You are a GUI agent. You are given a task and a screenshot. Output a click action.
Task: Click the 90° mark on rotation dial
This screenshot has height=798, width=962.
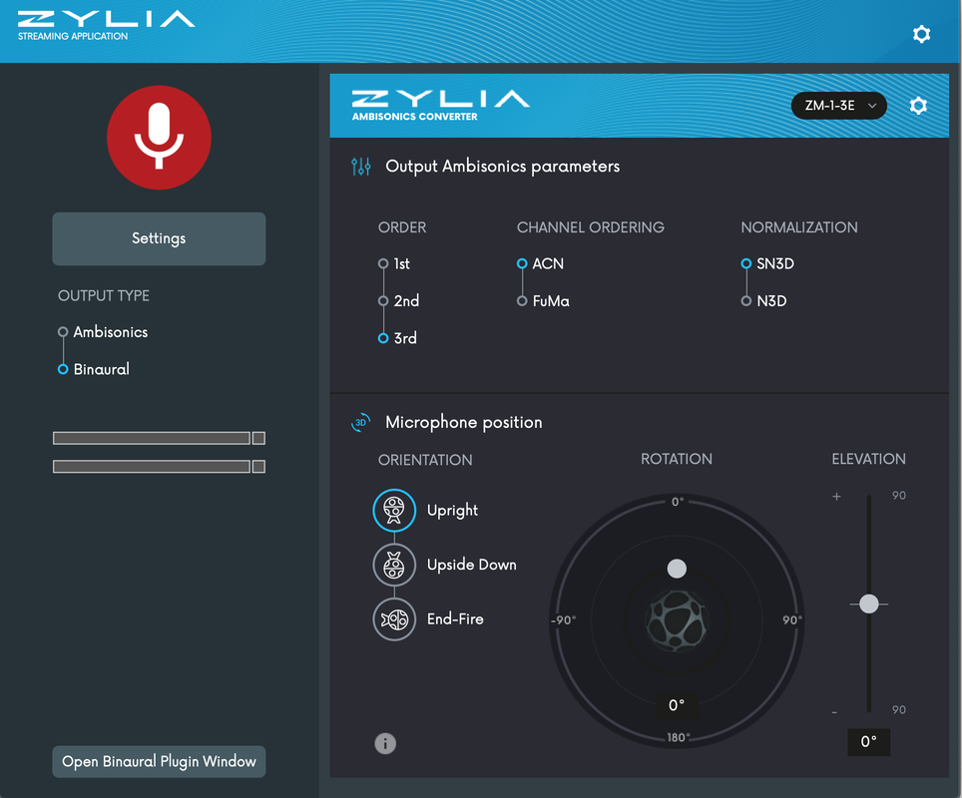pos(791,620)
